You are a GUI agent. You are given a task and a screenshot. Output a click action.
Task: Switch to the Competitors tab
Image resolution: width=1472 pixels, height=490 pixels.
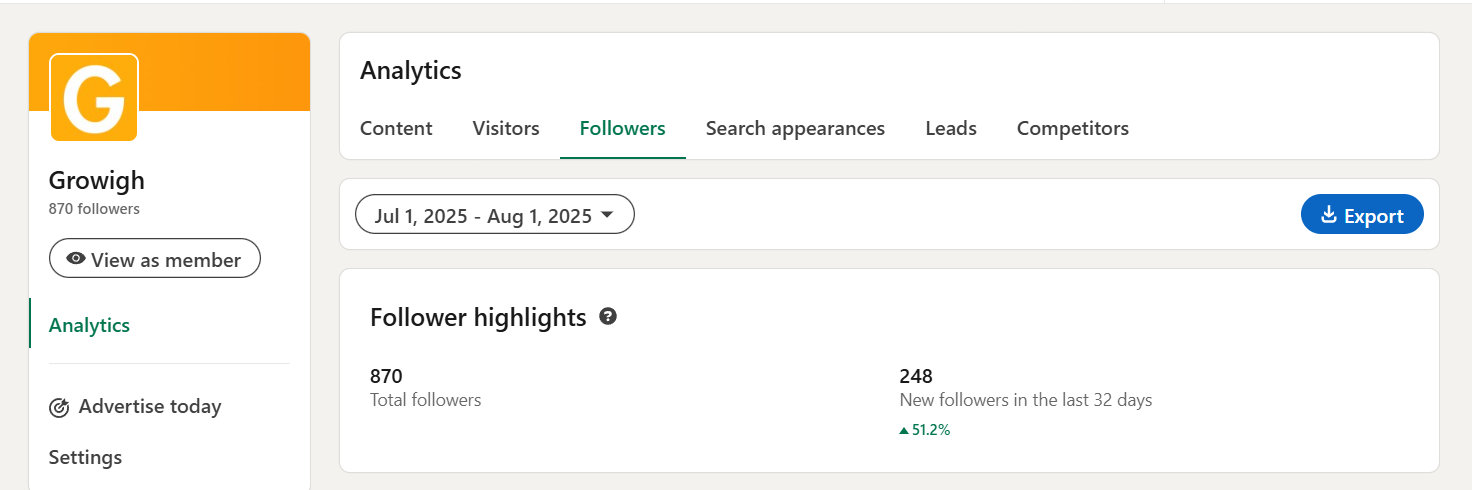coord(1072,128)
